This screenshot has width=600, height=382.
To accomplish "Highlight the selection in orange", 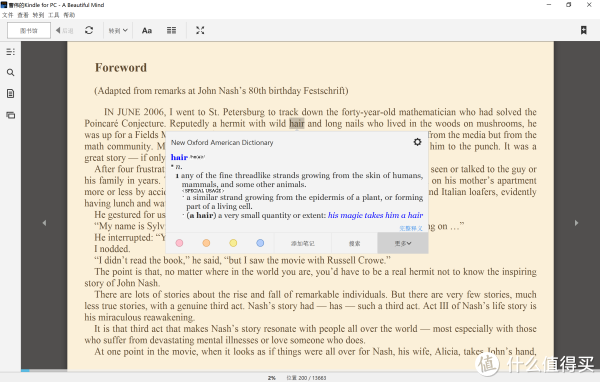I will tap(206, 243).
